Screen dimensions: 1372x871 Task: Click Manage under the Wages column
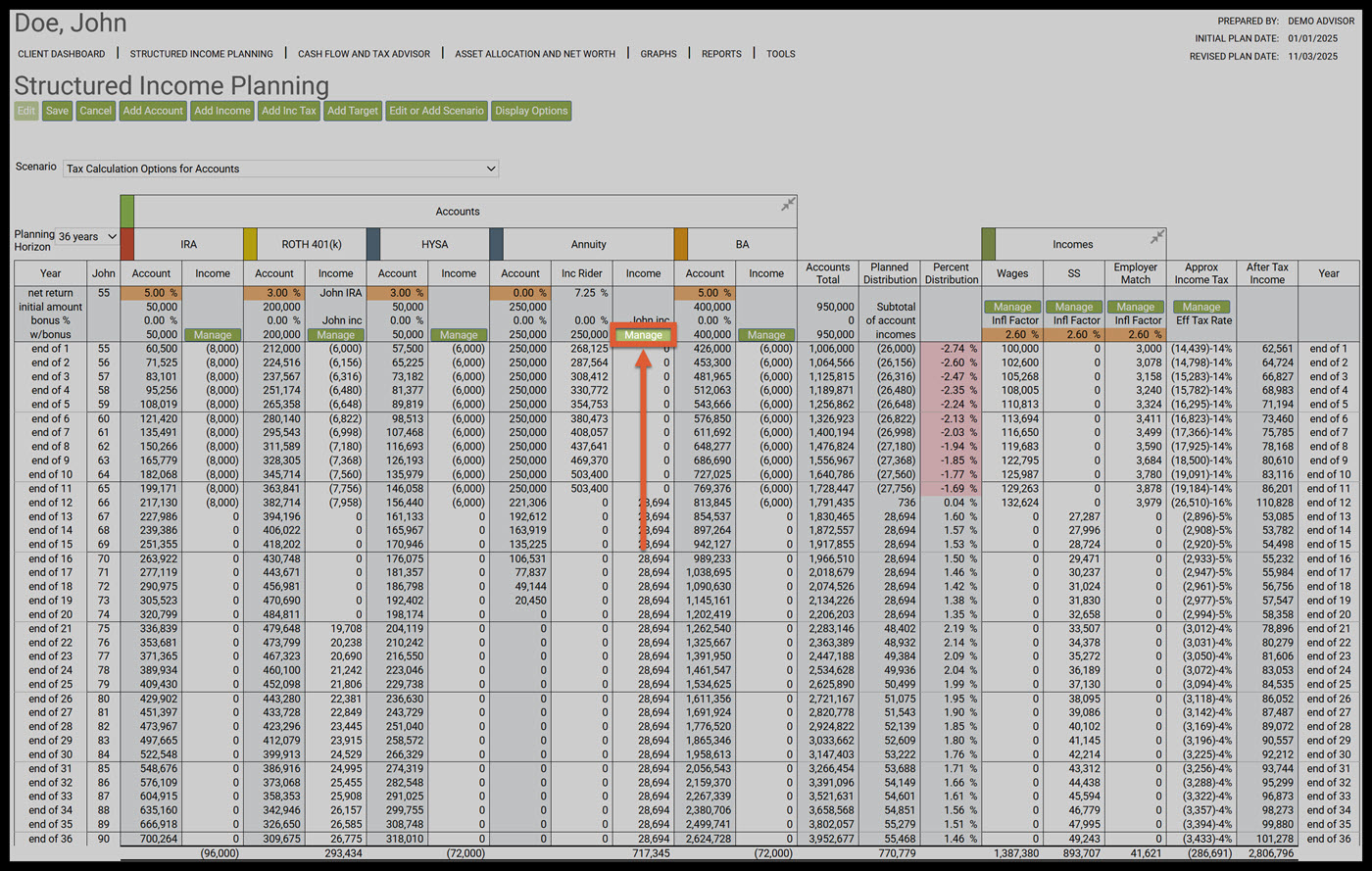coord(1012,307)
